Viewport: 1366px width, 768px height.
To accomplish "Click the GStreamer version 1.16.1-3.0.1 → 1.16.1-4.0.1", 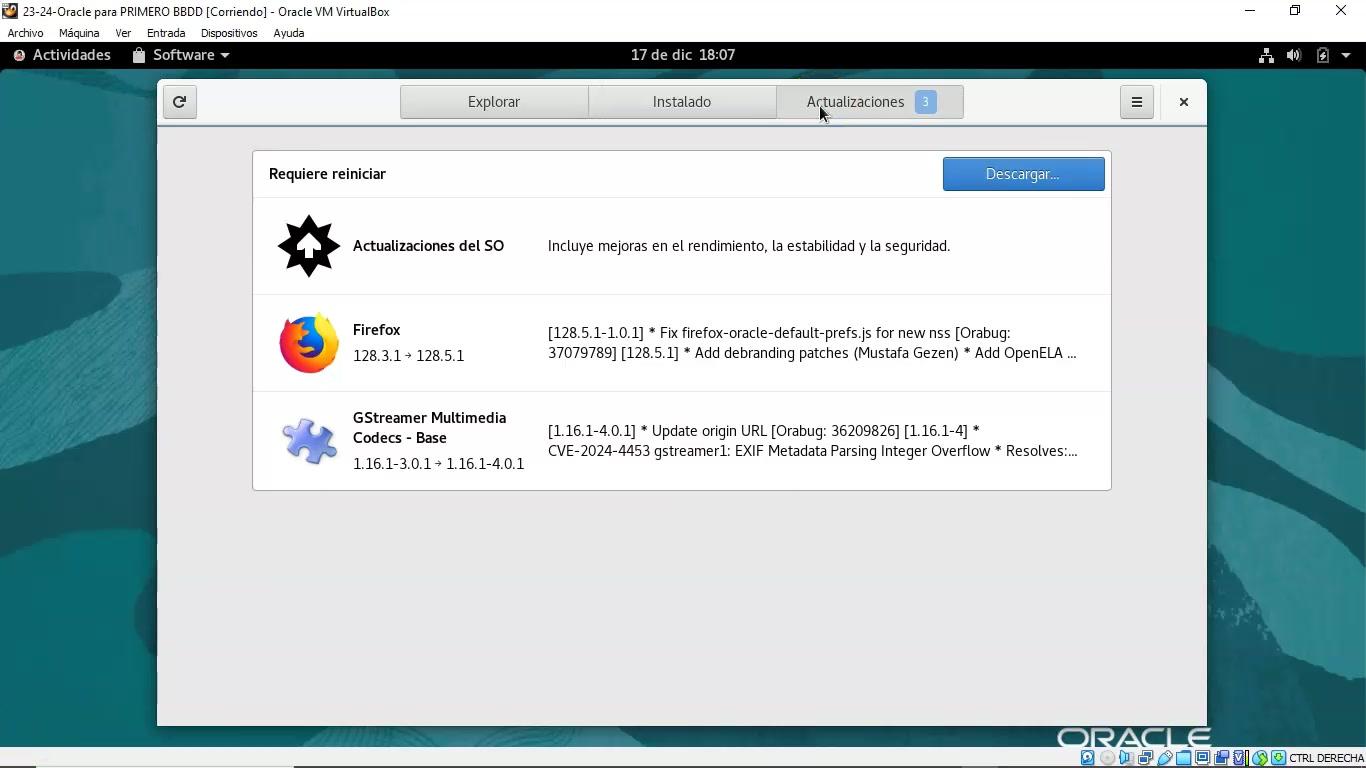I will [x=438, y=464].
